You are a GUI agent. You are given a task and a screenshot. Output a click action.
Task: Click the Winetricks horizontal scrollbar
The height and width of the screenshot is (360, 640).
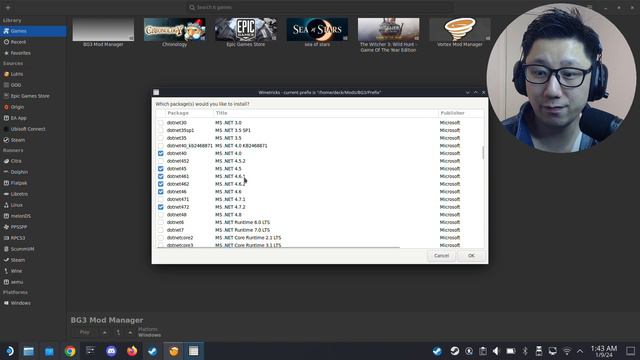tap(278, 247)
